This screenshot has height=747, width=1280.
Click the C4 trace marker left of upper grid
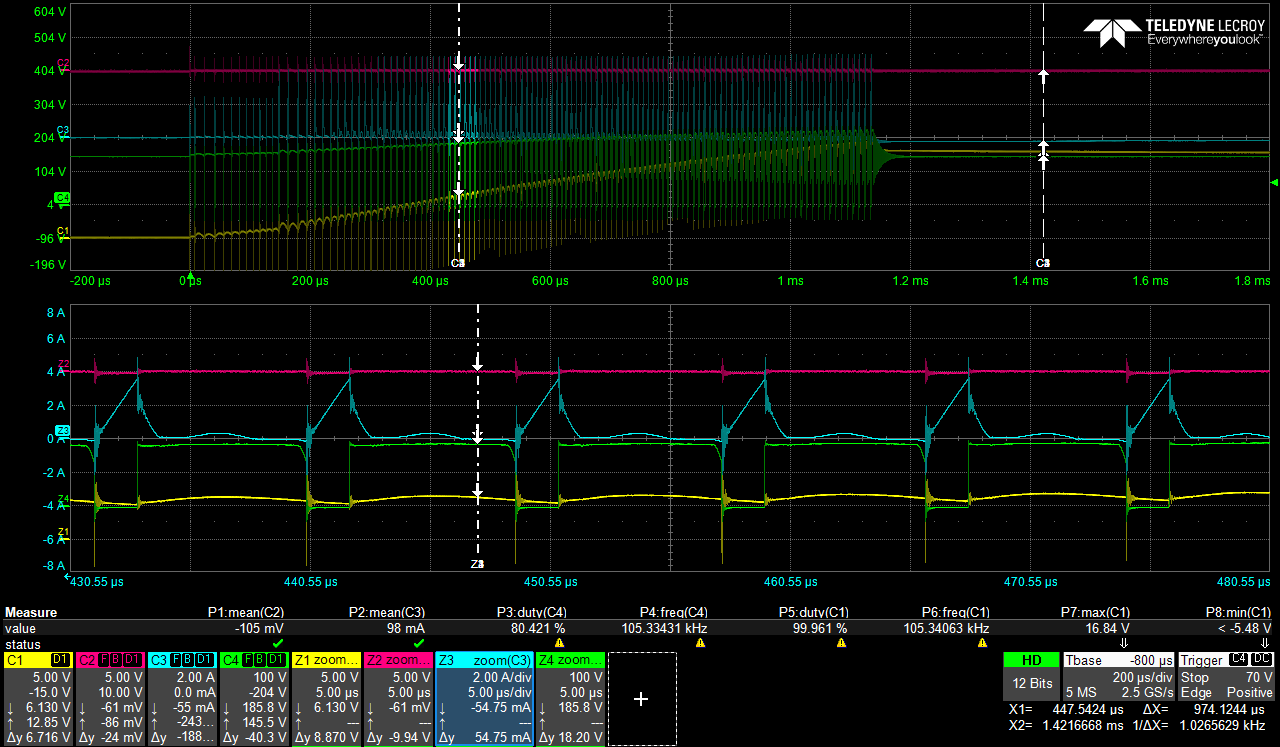pos(62,198)
